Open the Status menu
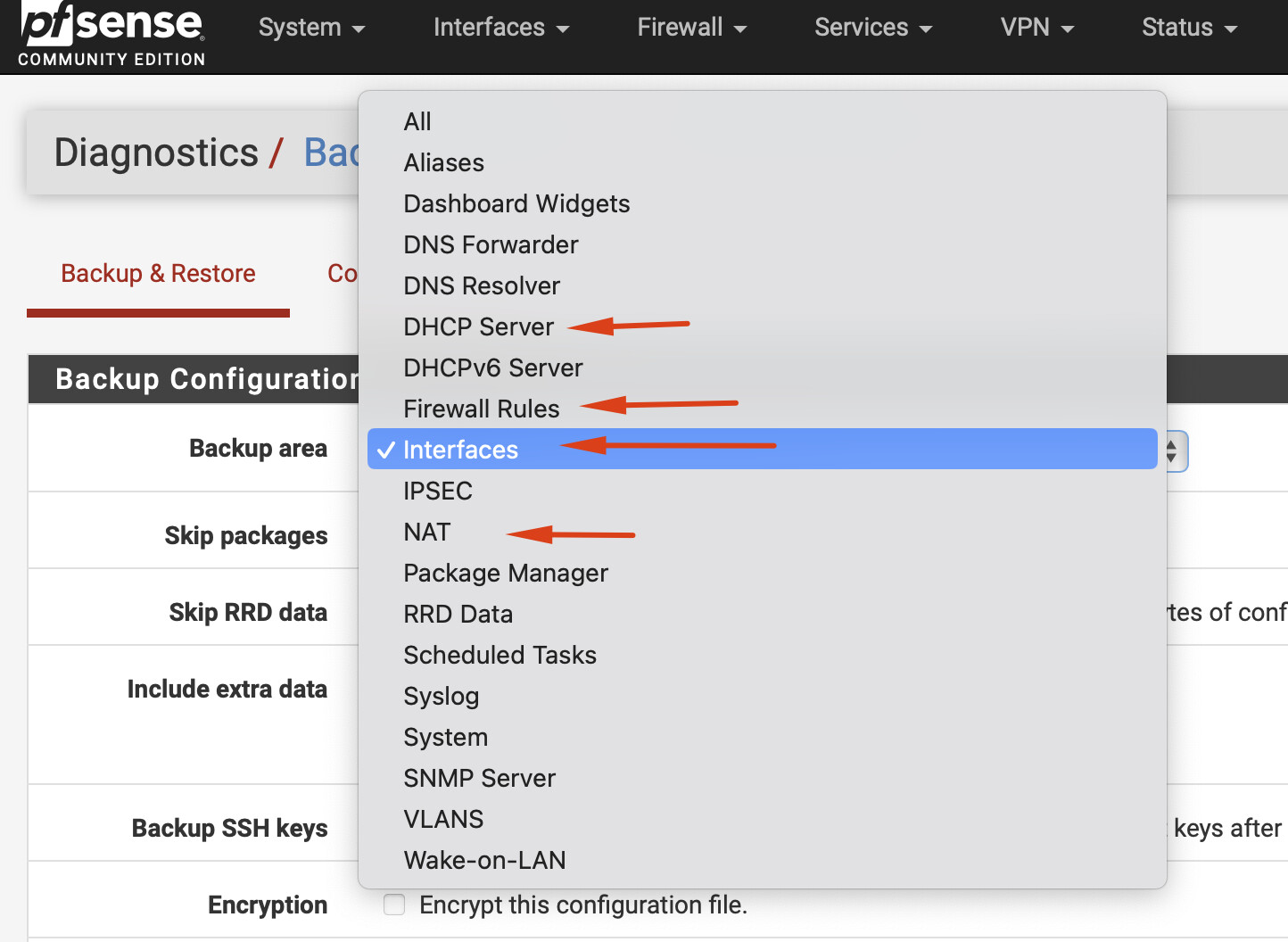Screen dimensions: 1288x942 pyautogui.click(x=1189, y=28)
